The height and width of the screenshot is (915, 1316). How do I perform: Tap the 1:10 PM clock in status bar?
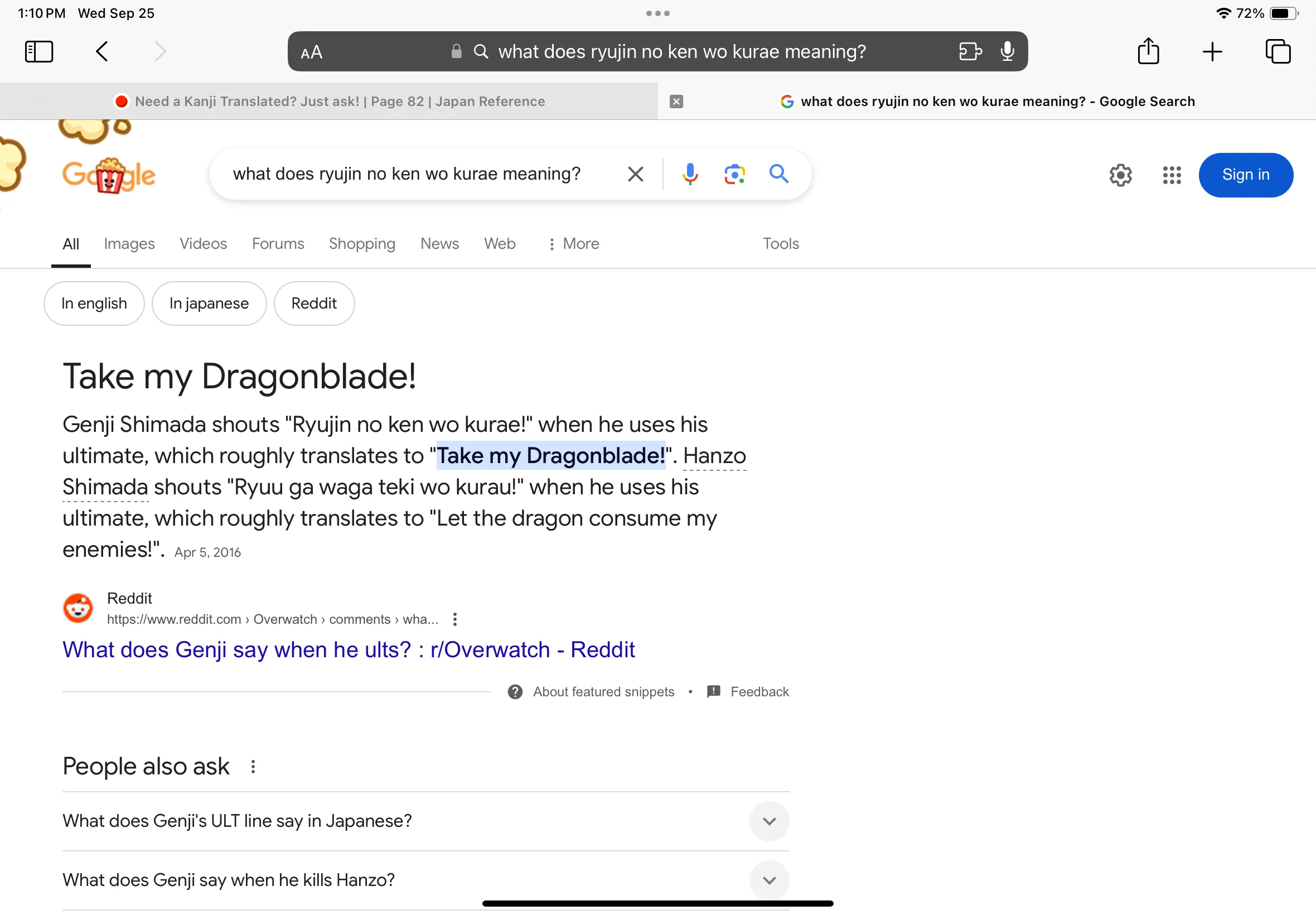[x=41, y=13]
